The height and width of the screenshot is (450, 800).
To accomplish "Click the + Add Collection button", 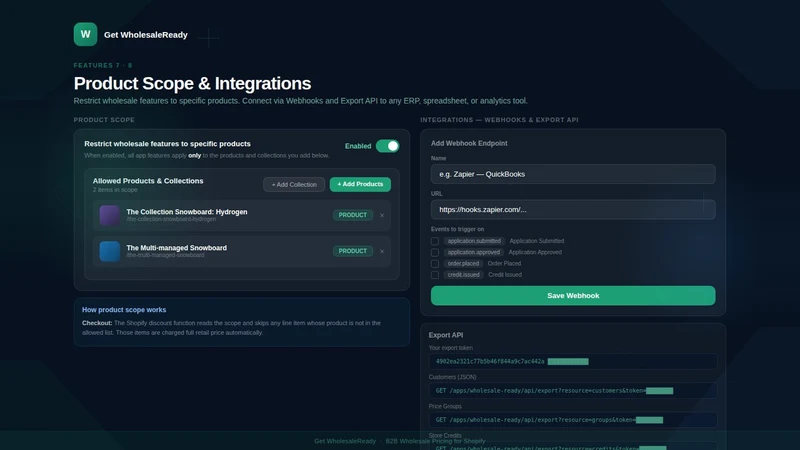I will pos(294,184).
